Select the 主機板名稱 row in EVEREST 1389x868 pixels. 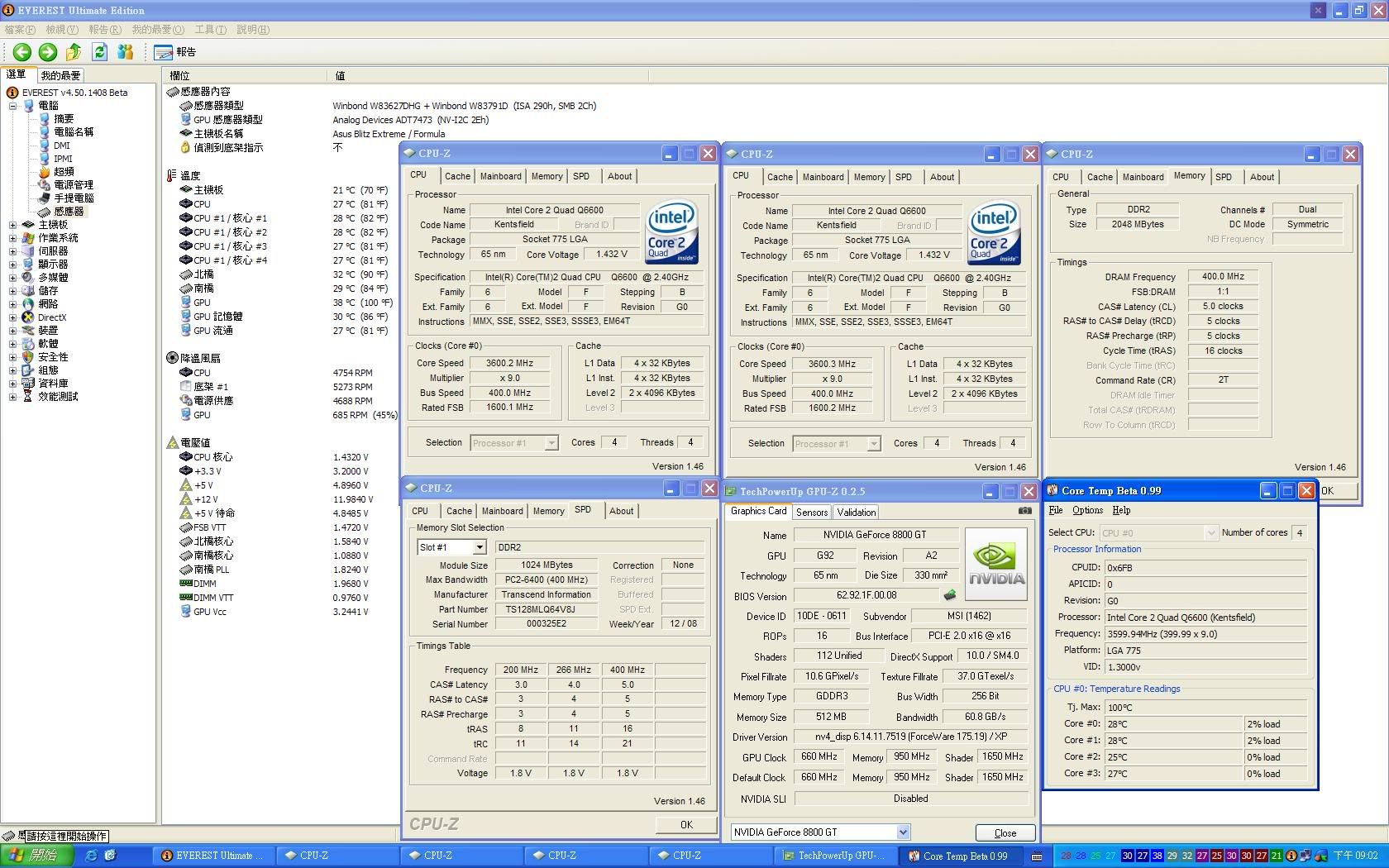click(x=314, y=134)
